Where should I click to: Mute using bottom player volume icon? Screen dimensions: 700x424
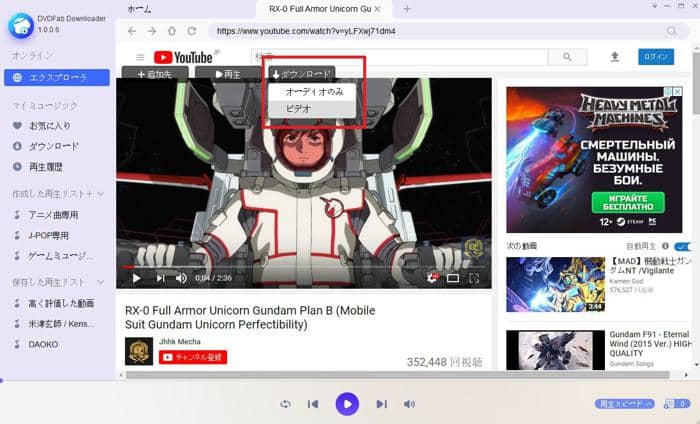point(409,404)
